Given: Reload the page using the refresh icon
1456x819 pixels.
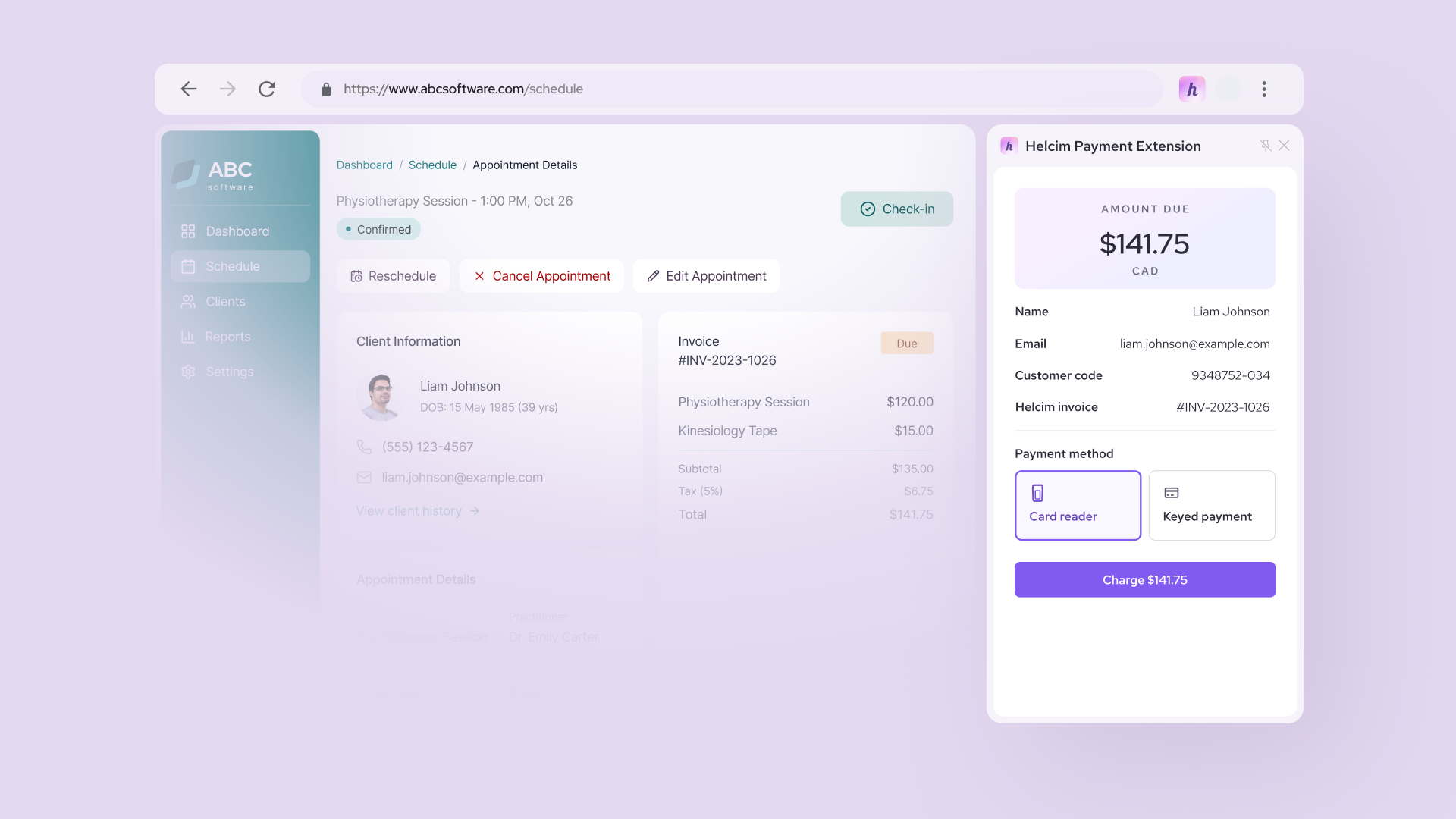Looking at the screenshot, I should pyautogui.click(x=267, y=89).
